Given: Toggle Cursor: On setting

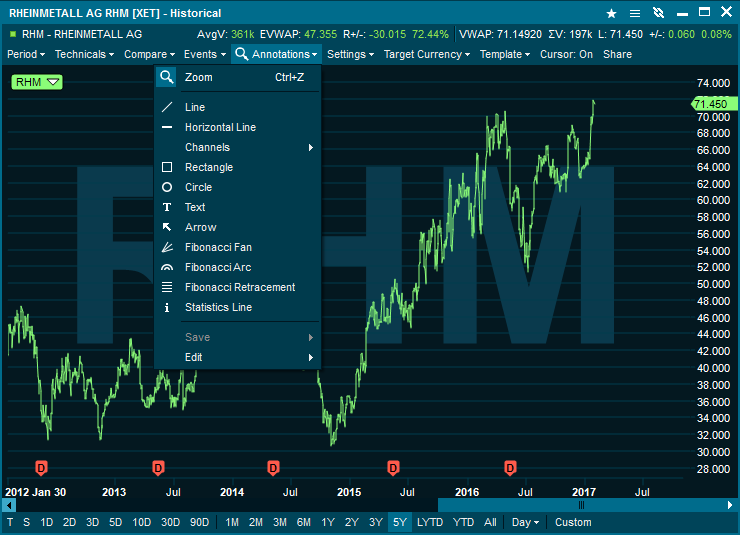Looking at the screenshot, I should click(x=566, y=54).
